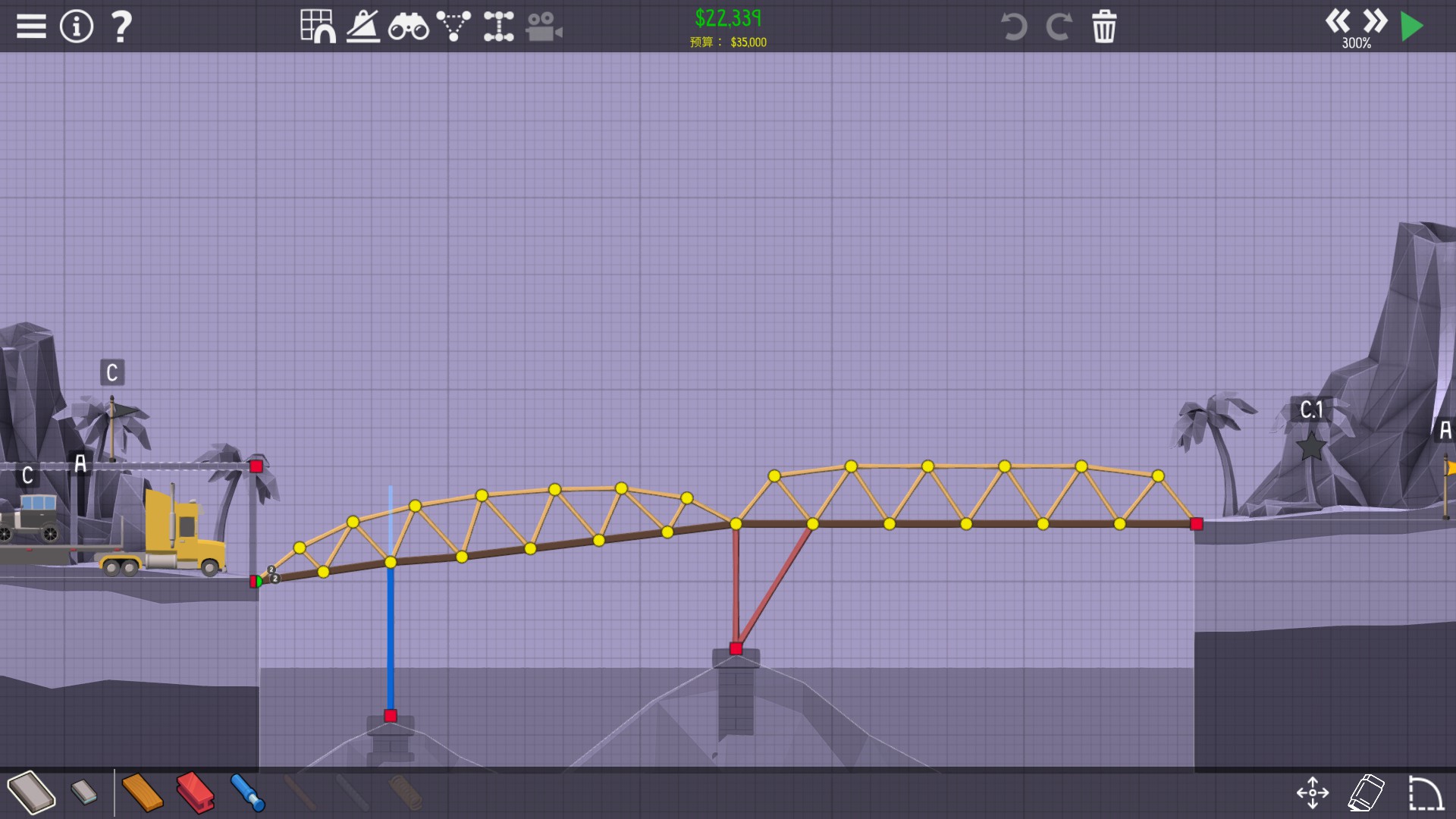1456x819 pixels.
Task: Start simulation with green play button
Action: (x=1411, y=27)
